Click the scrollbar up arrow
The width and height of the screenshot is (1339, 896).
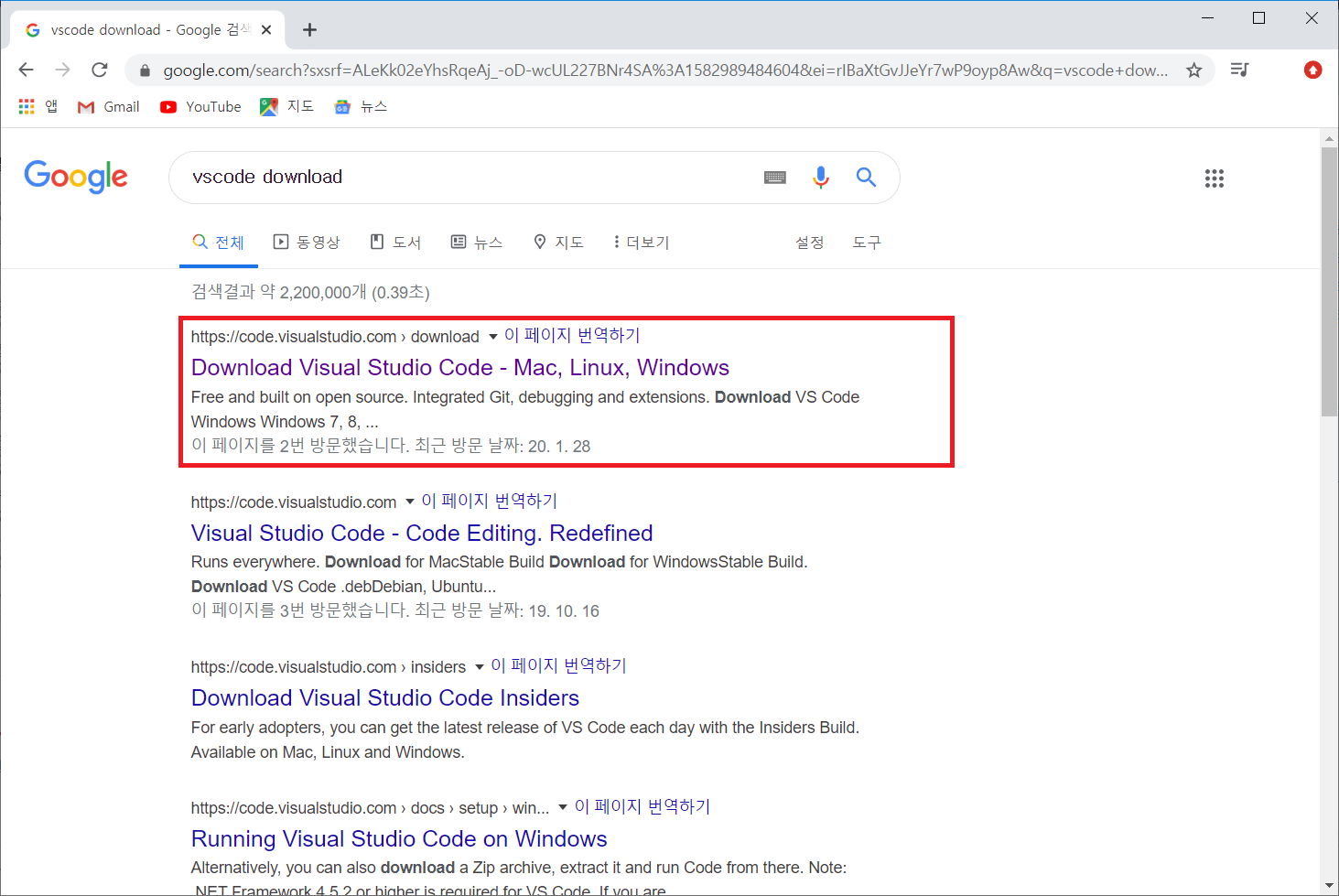pos(1330,139)
